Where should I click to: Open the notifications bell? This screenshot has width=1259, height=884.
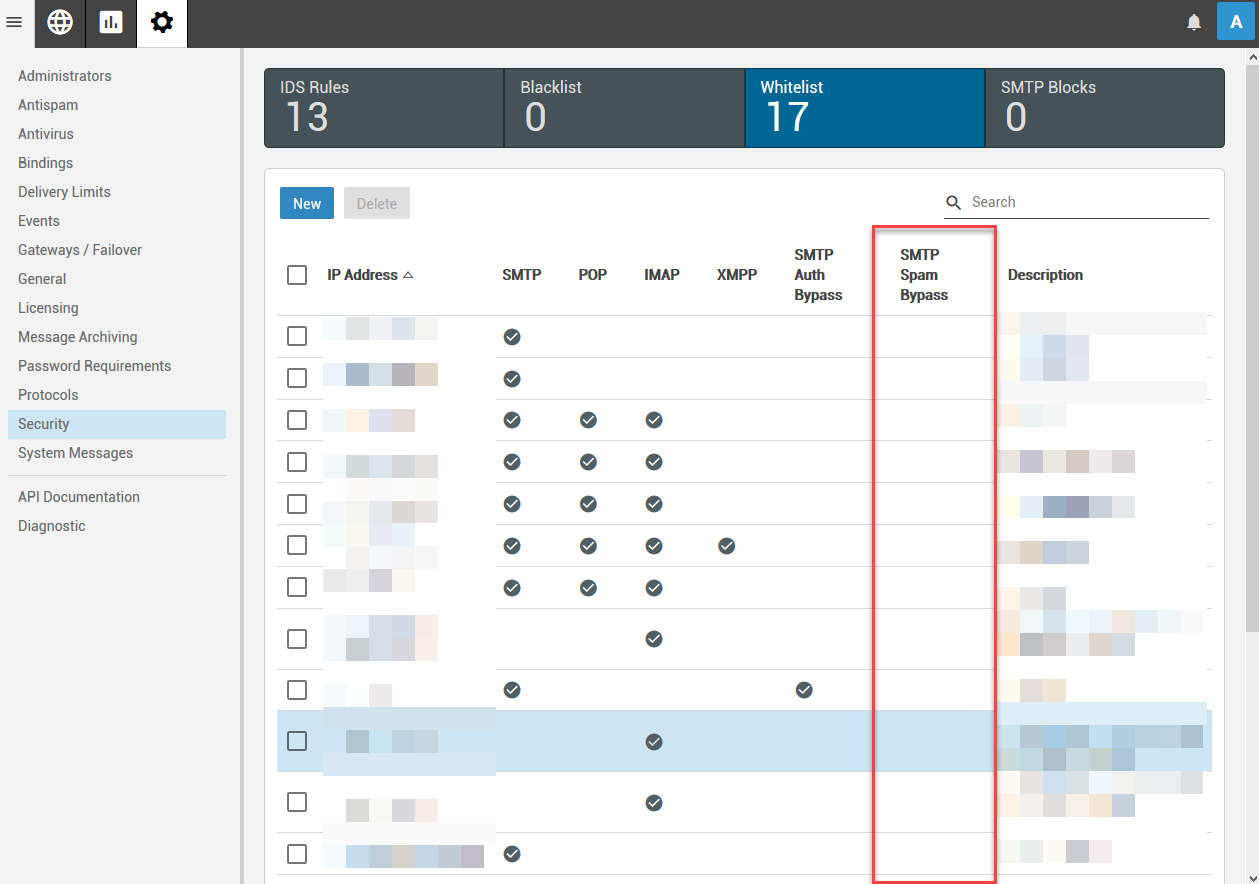click(x=1194, y=23)
